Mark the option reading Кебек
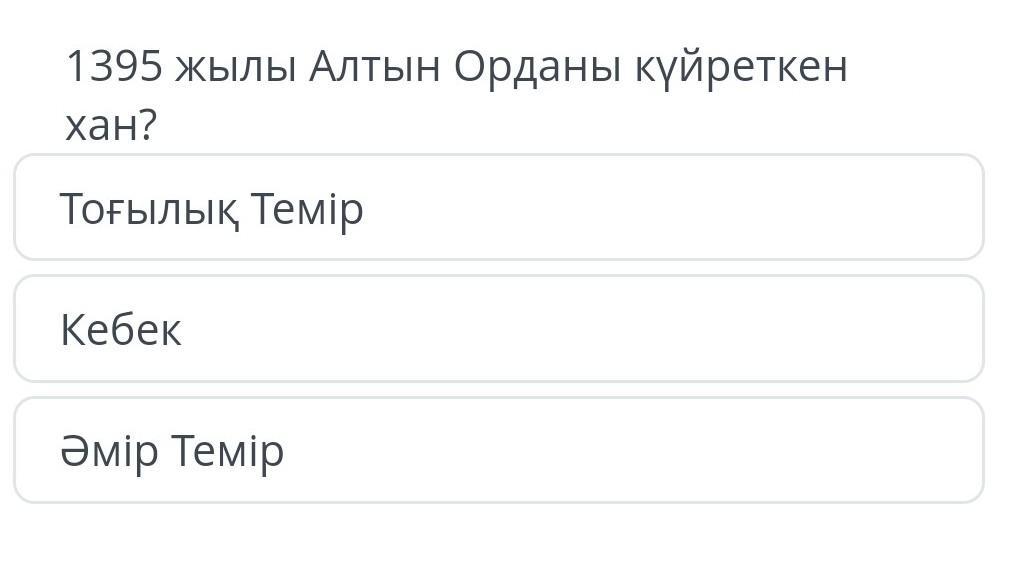 click(x=499, y=329)
